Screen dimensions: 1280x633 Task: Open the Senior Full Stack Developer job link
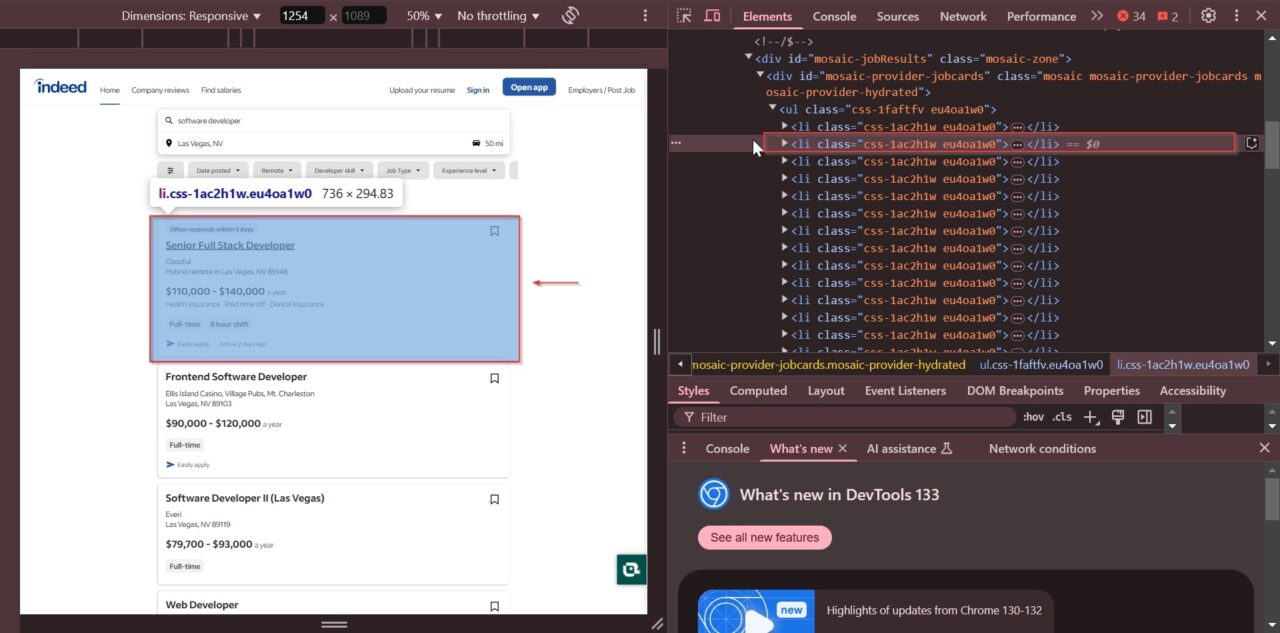coord(230,245)
